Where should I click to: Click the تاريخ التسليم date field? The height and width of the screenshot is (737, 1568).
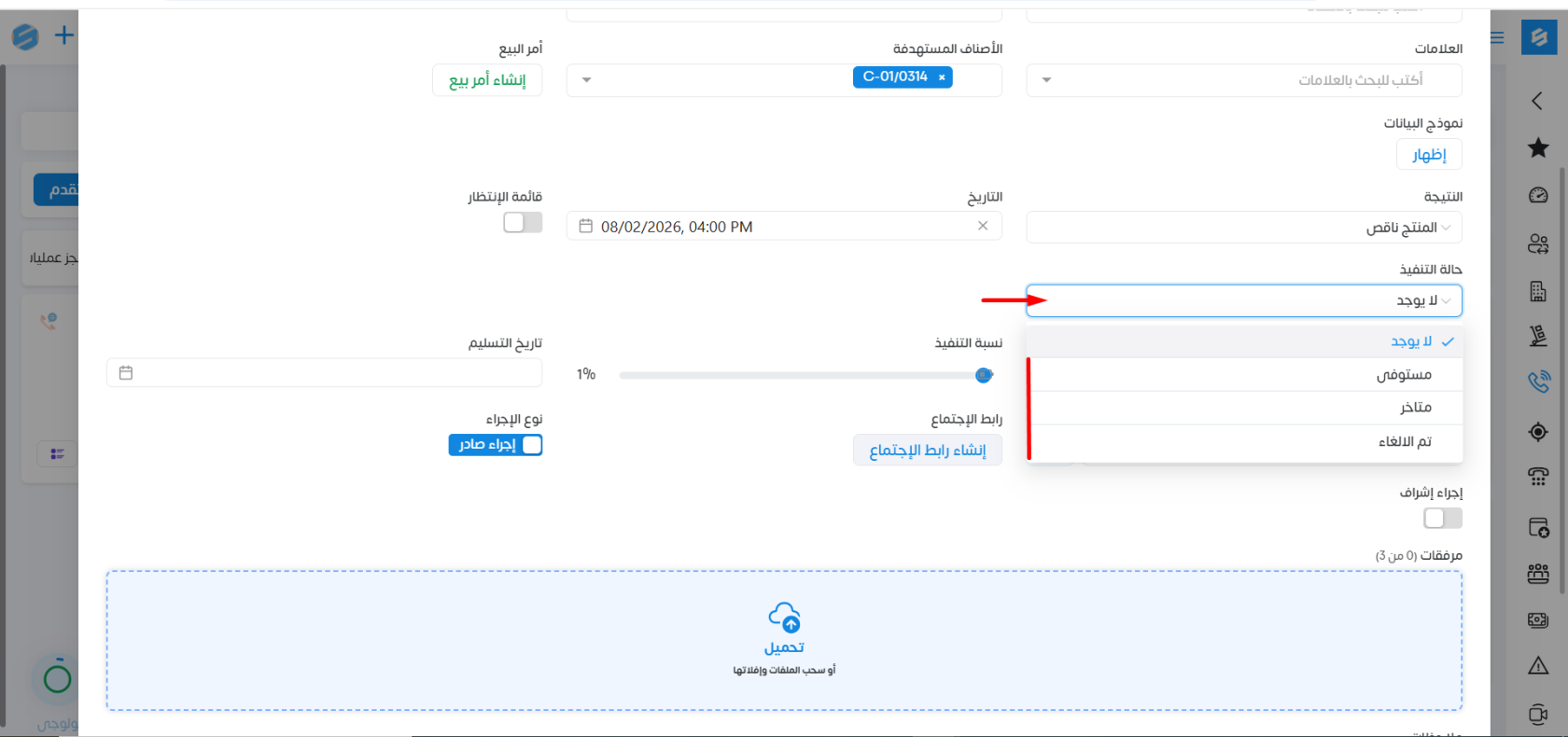click(x=324, y=373)
